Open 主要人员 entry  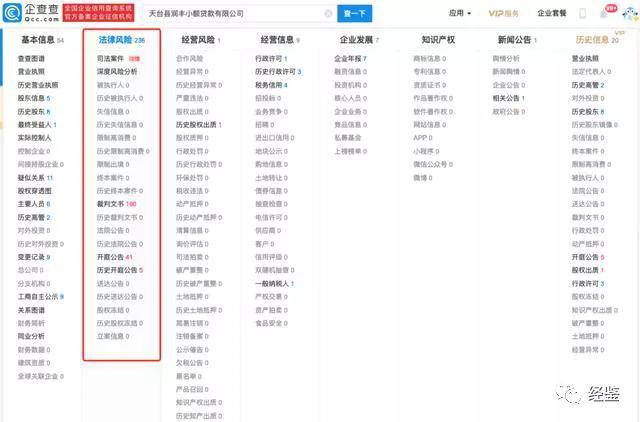pyautogui.click(x=34, y=204)
